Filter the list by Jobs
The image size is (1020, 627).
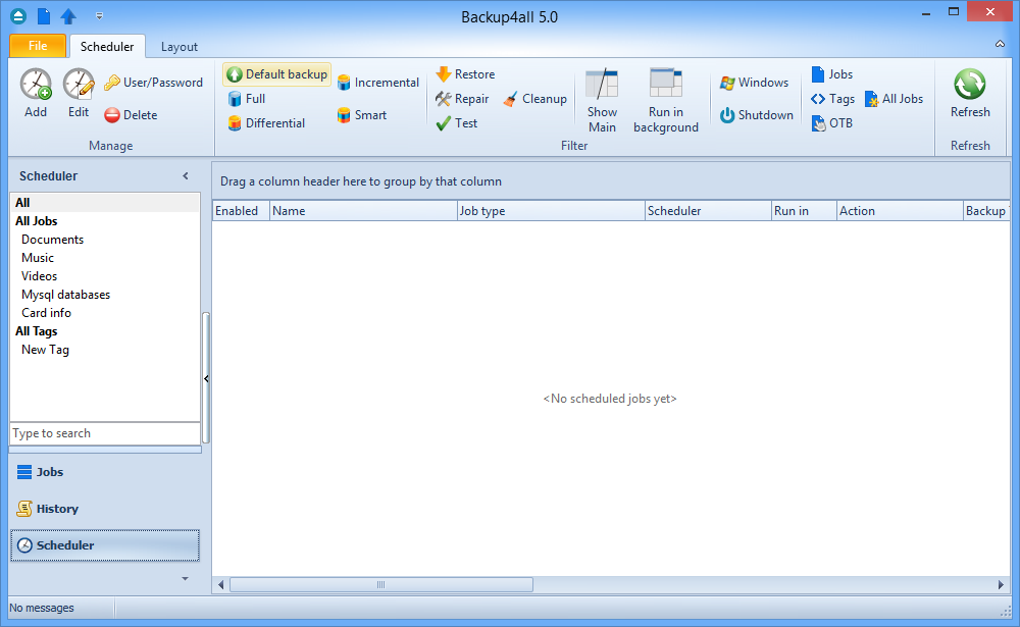[832, 74]
